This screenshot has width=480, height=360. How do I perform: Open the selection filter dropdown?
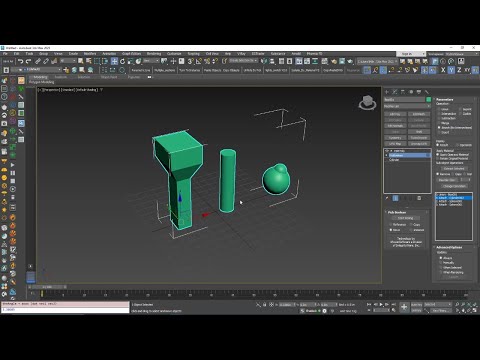tap(68, 61)
